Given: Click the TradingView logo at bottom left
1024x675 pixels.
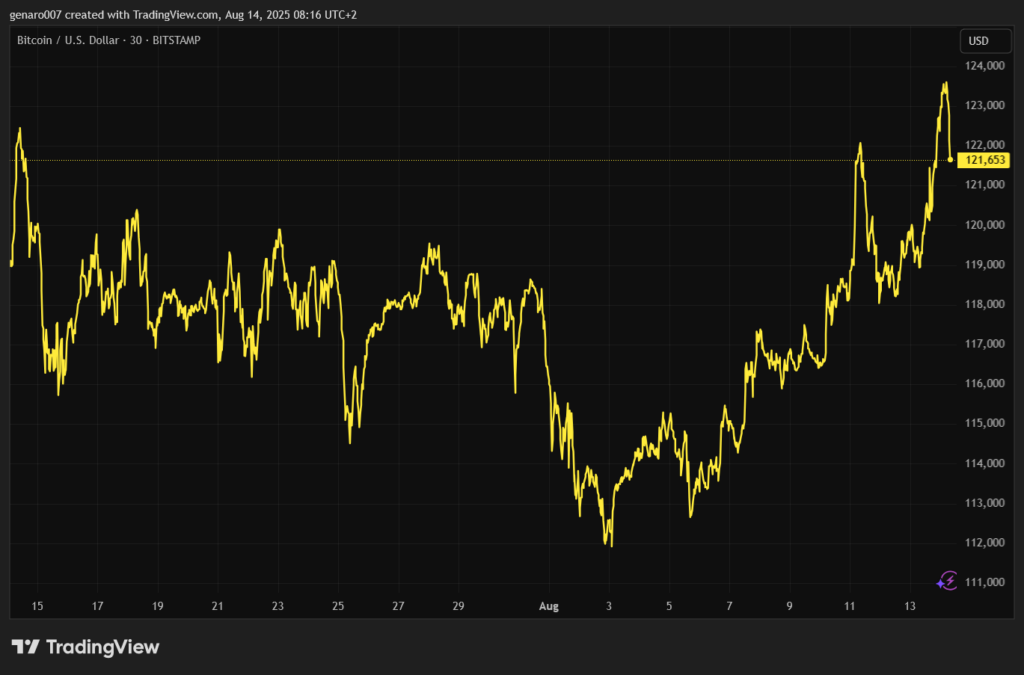Looking at the screenshot, I should (x=85, y=647).
